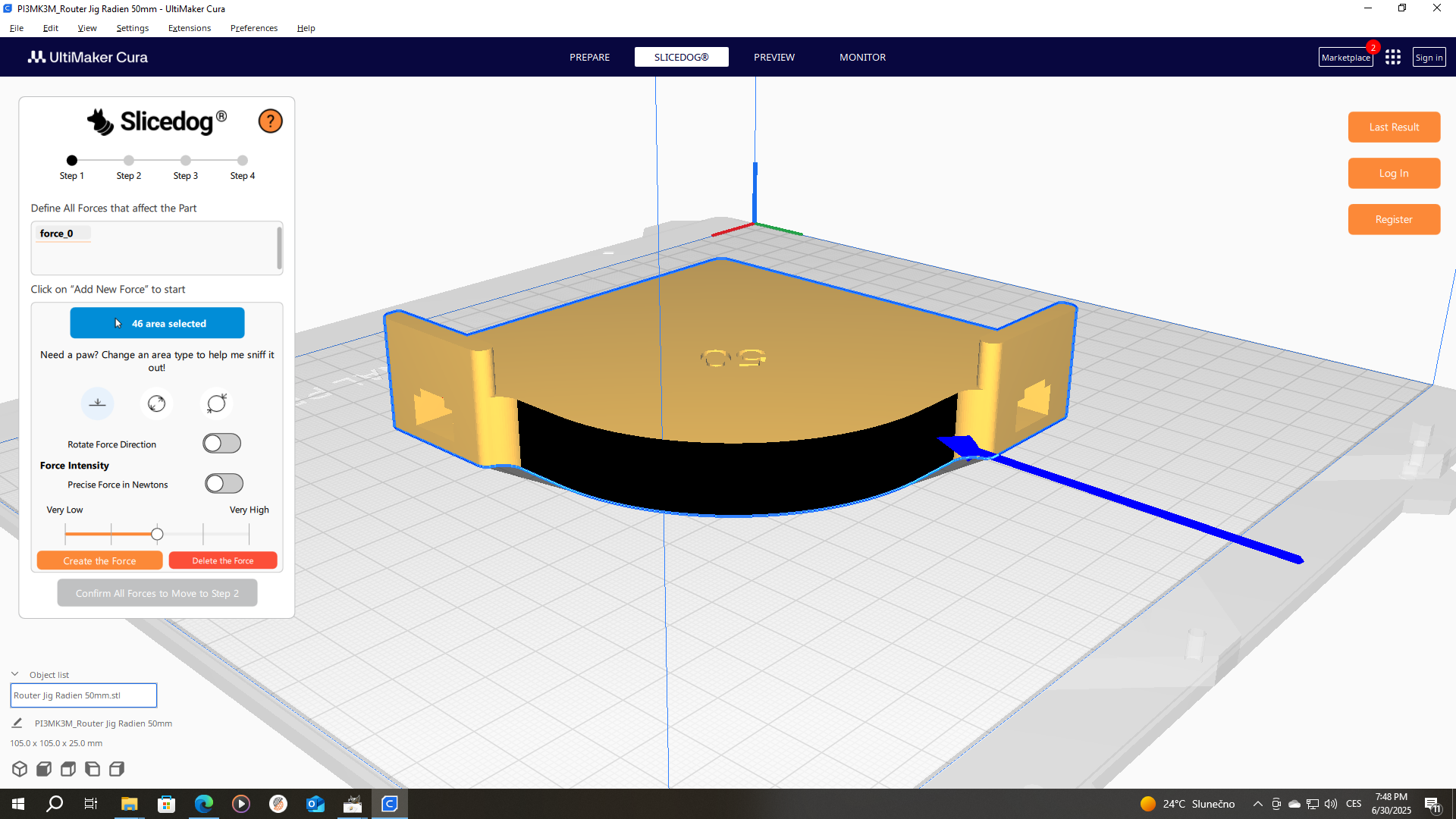This screenshot has height=819, width=1456.
Task: Open the notification center icon
Action: pyautogui.click(x=1432, y=805)
